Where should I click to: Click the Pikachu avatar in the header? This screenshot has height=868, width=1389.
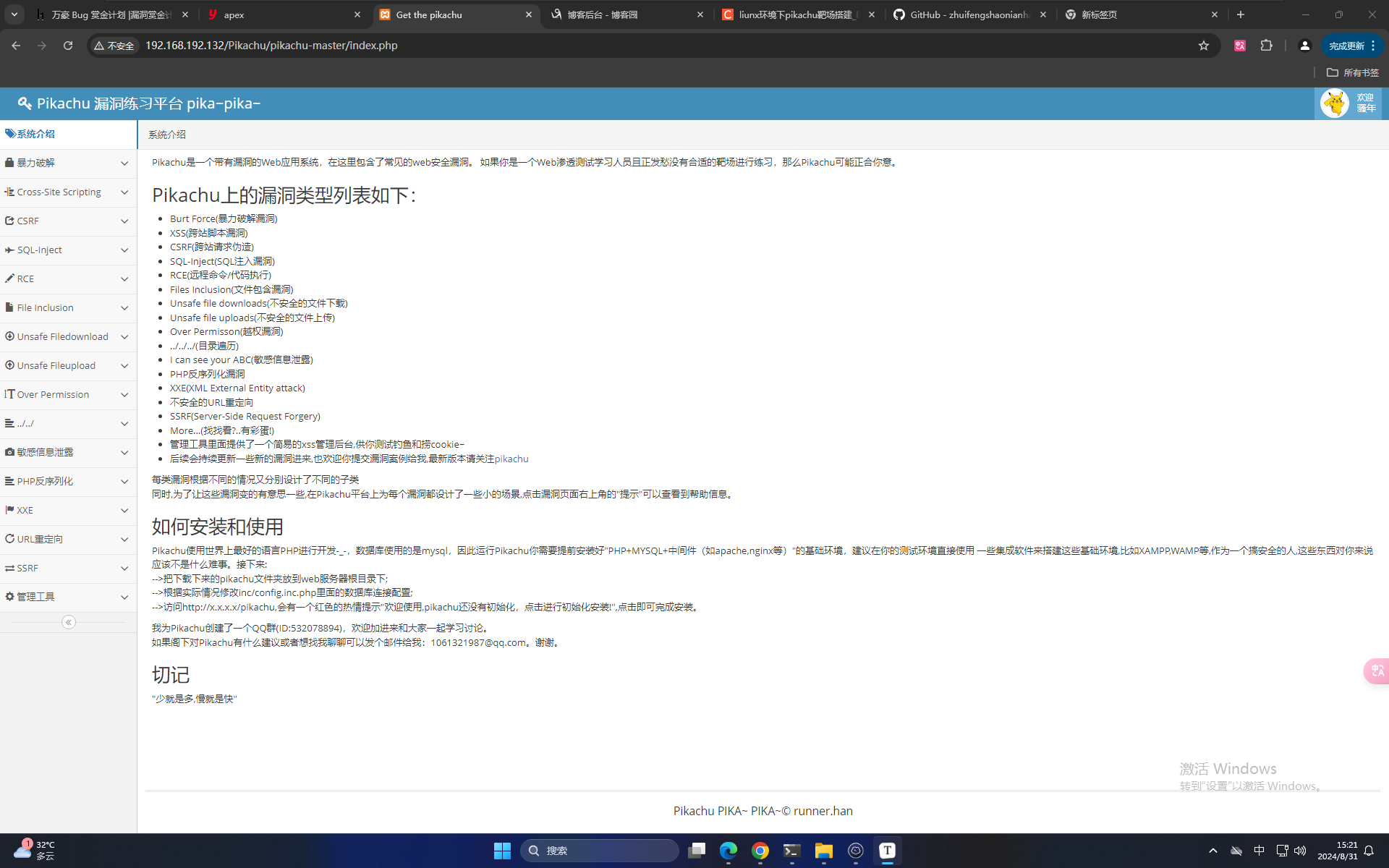click(x=1334, y=103)
